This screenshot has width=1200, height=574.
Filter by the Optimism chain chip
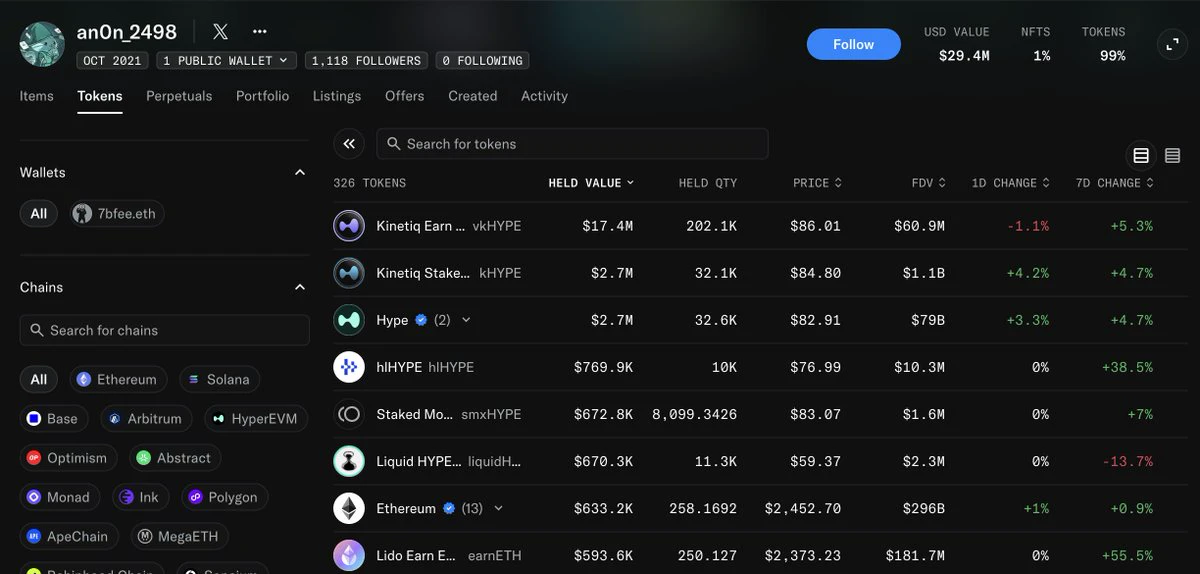(x=68, y=458)
